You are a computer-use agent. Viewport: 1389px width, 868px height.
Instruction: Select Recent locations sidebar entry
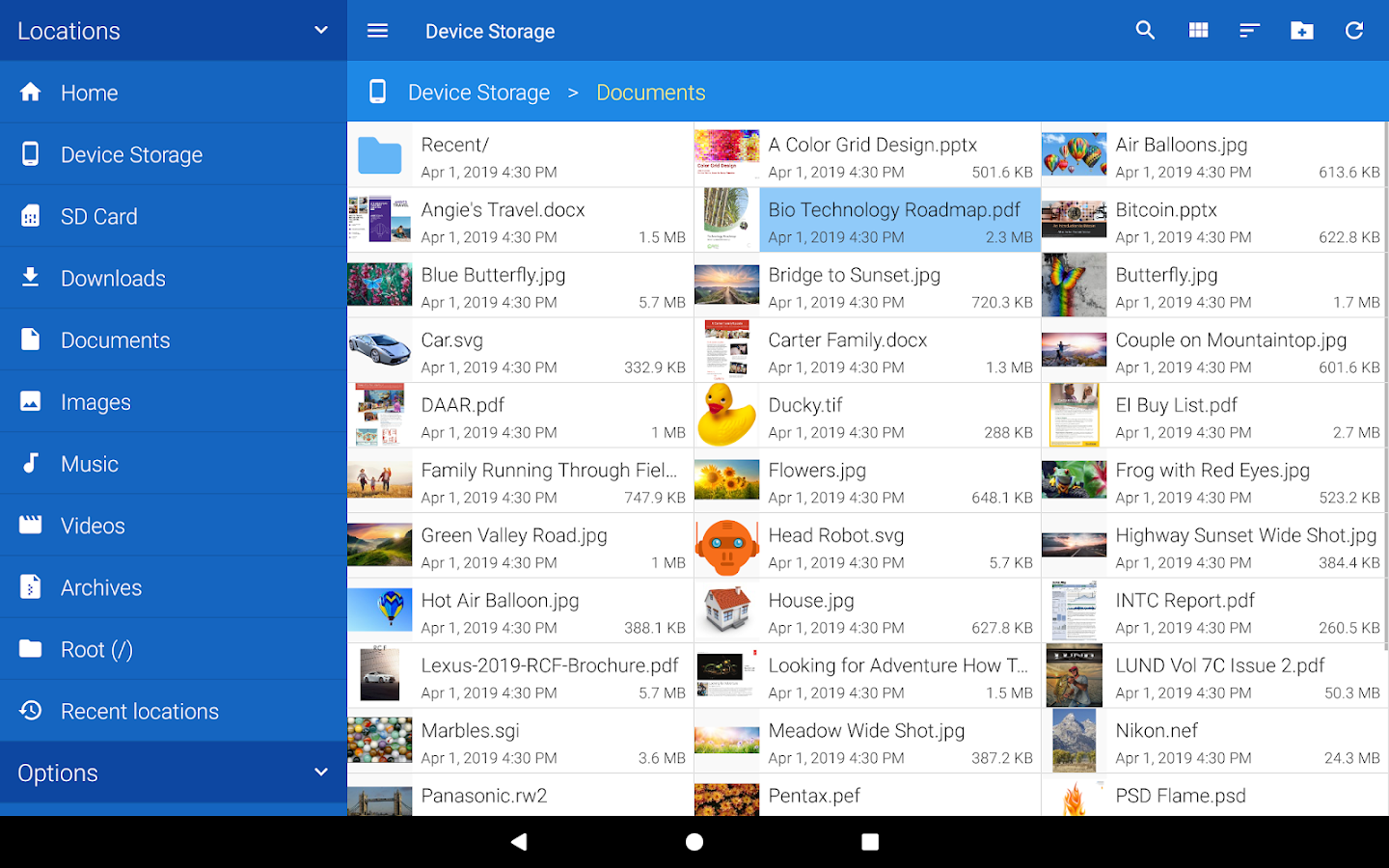[x=174, y=711]
